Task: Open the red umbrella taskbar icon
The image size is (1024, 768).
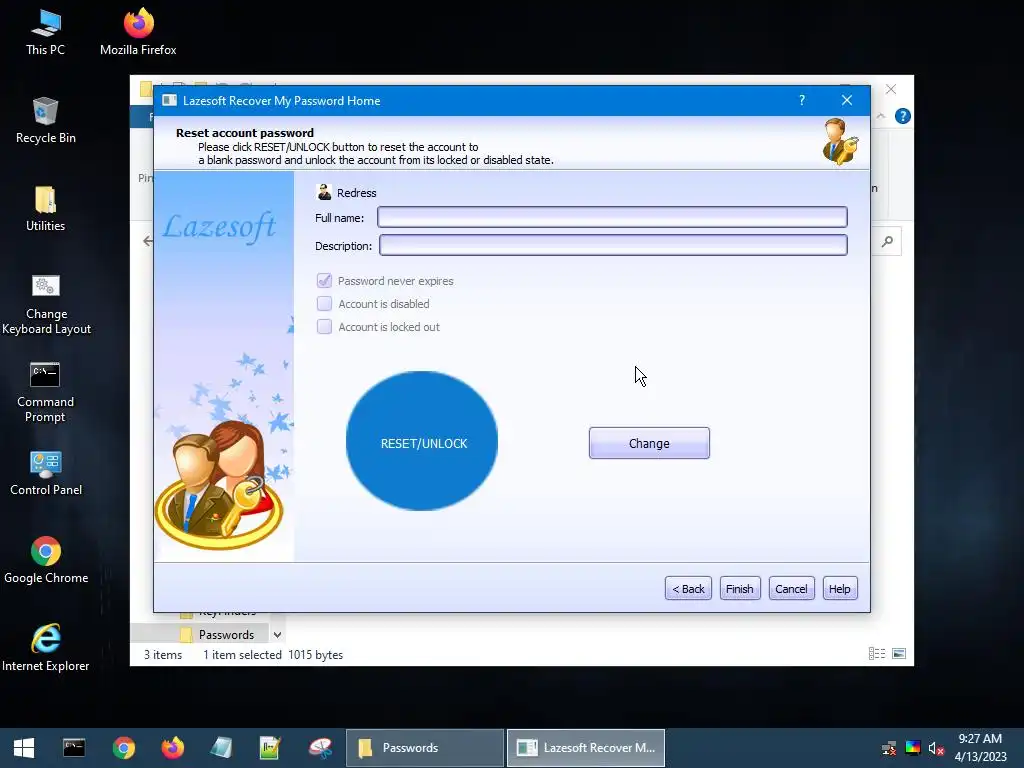Action: (x=320, y=748)
